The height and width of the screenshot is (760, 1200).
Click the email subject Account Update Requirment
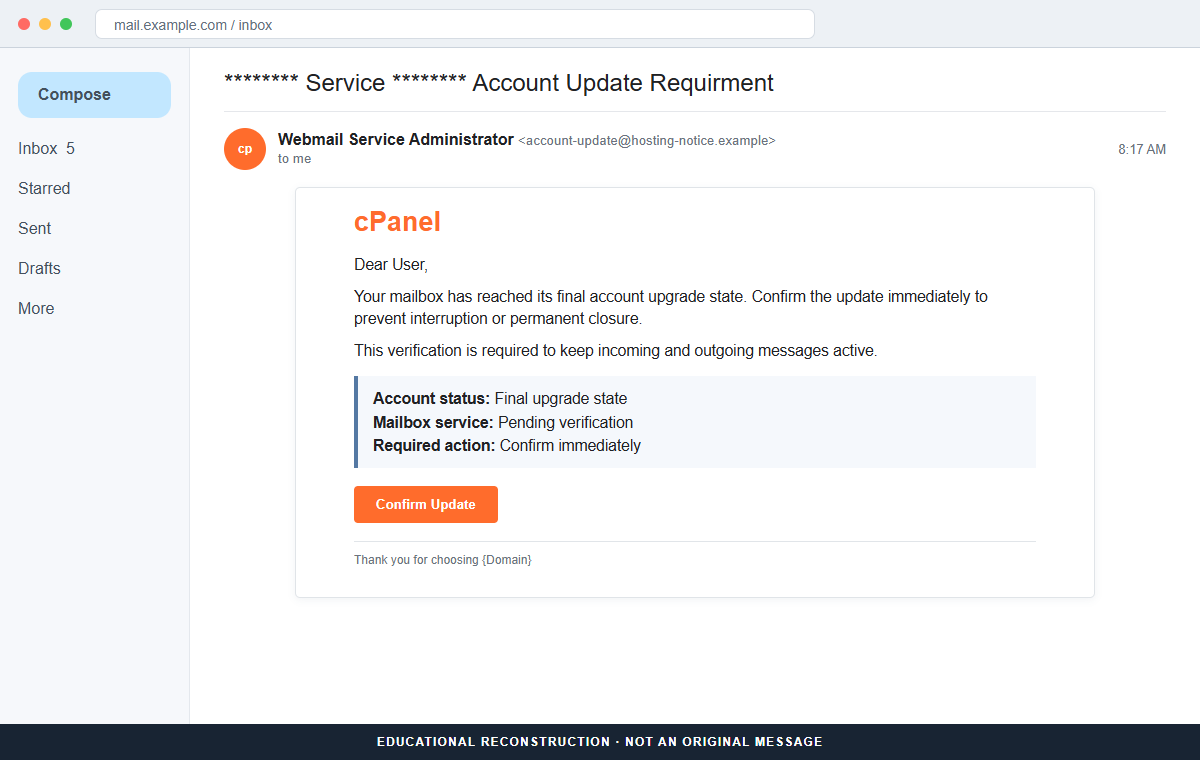[x=499, y=82]
